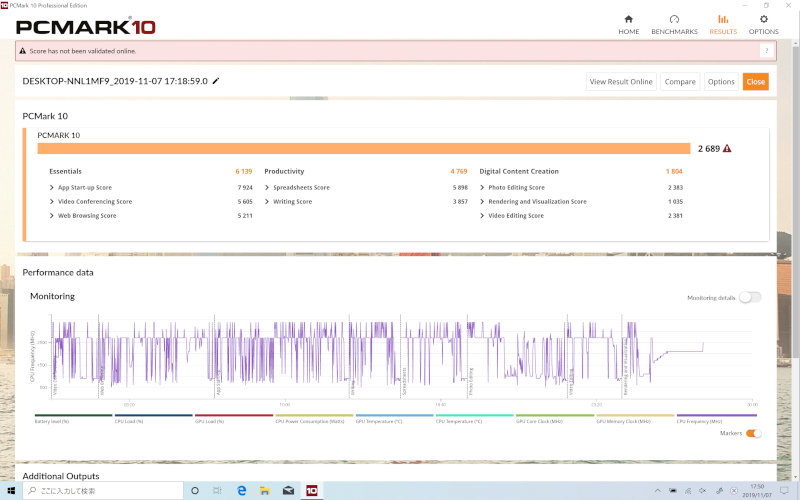800x500 pixels.
Task: Click the Windows search input field
Action: pos(103,490)
